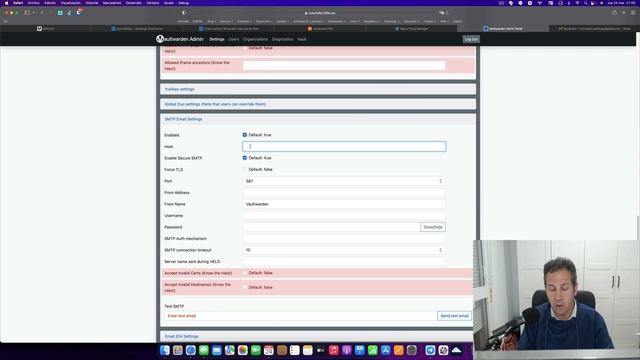Open Maps from the dock
The width and height of the screenshot is (640, 360).
[x=230, y=350]
